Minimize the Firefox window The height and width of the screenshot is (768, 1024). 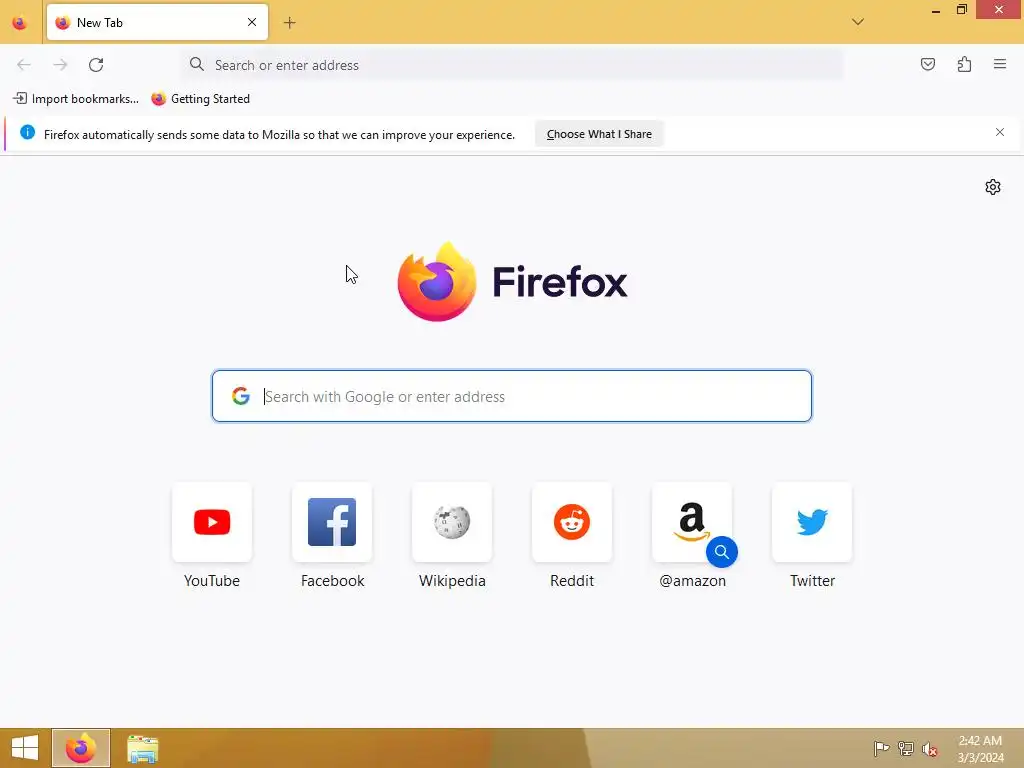tap(936, 10)
